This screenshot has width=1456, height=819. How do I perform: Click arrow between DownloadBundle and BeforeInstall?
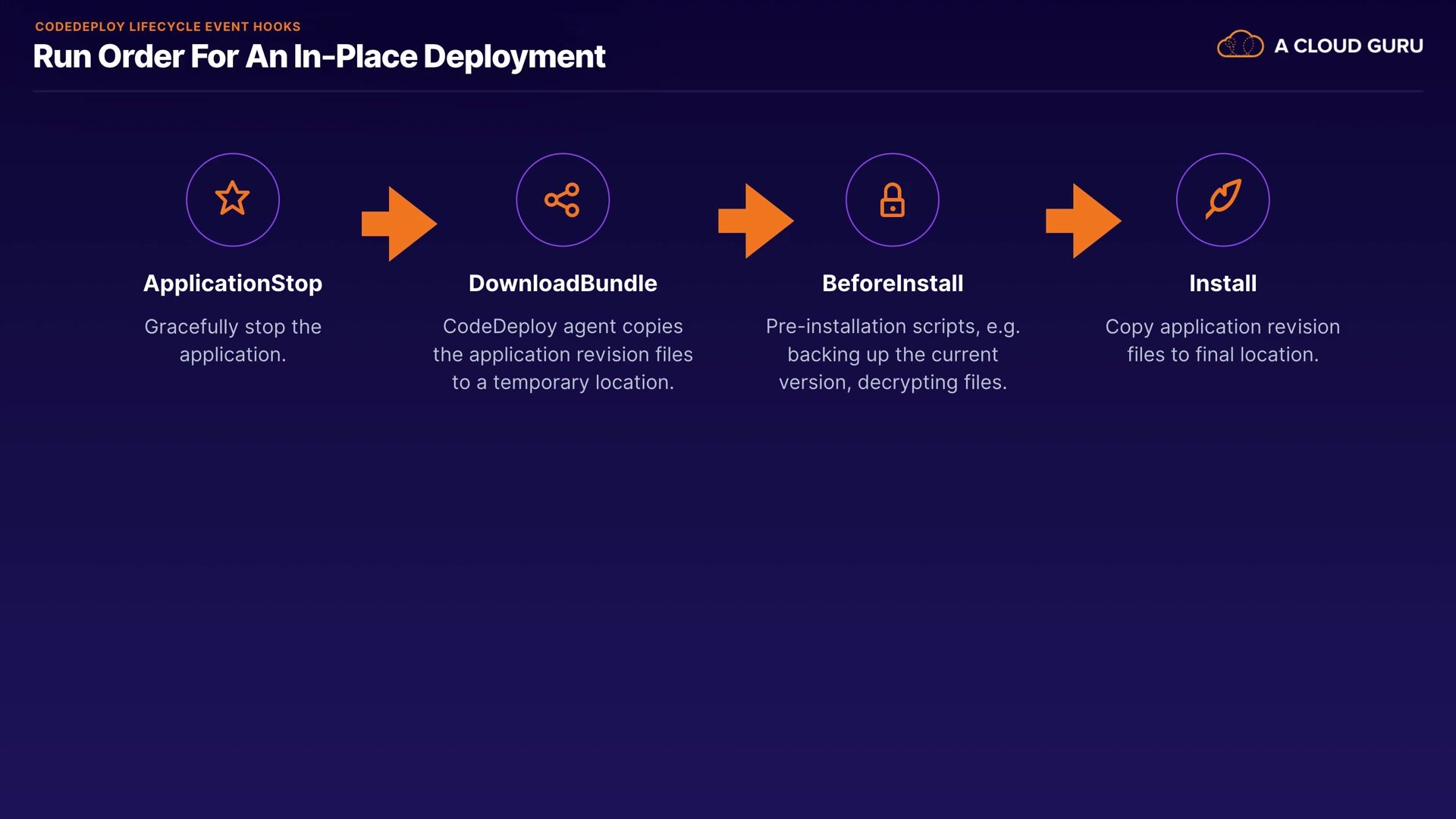tap(756, 221)
